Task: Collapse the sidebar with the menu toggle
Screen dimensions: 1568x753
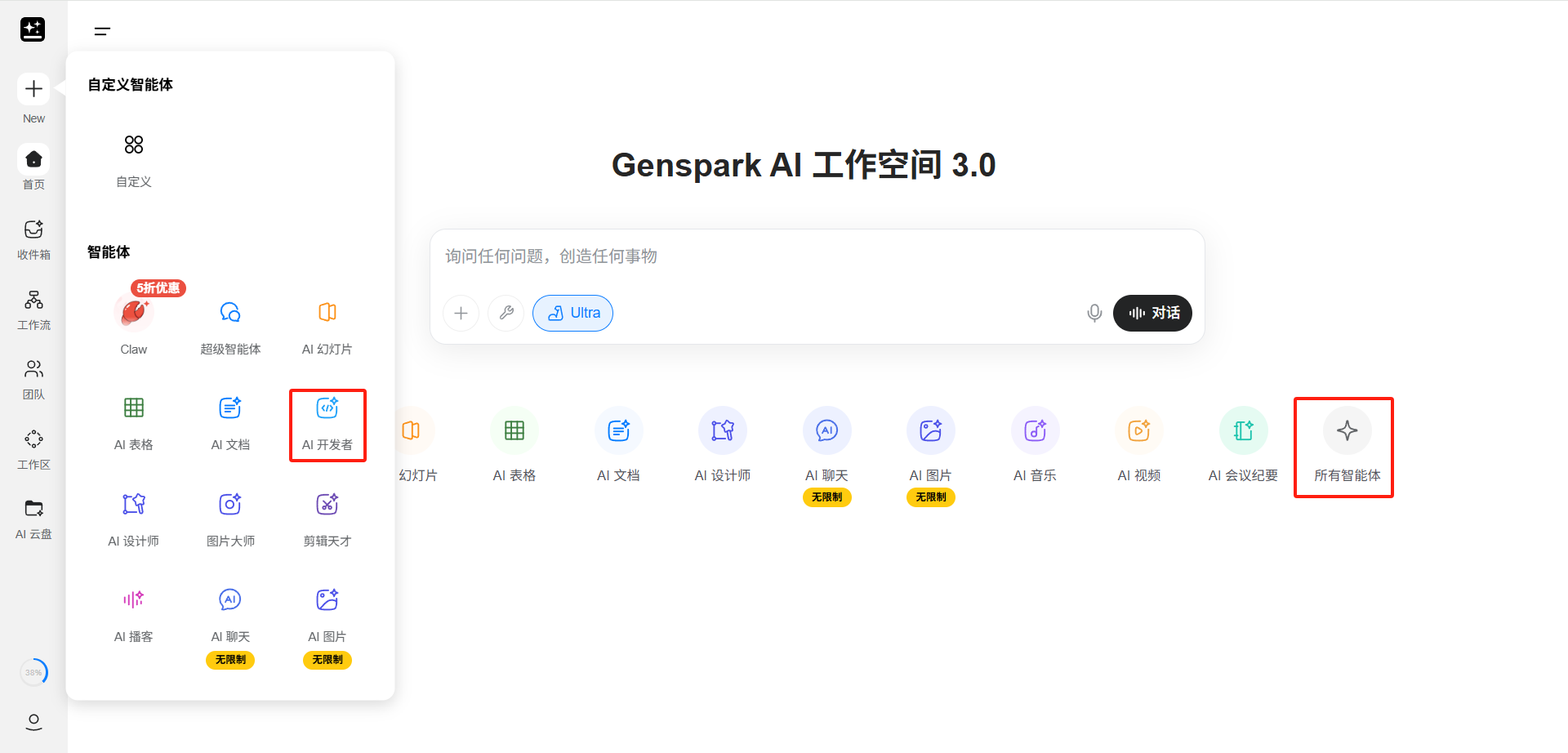Action: (x=102, y=32)
